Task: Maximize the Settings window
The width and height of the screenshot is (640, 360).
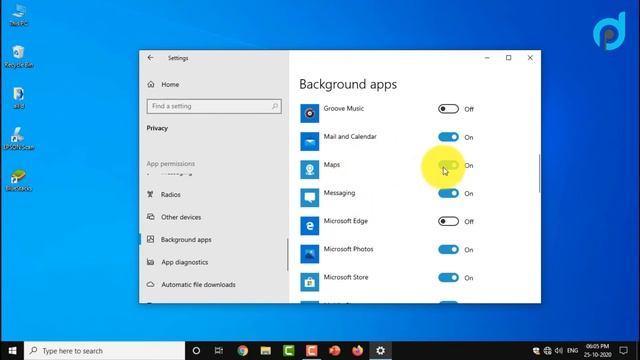Action: pyautogui.click(x=509, y=58)
